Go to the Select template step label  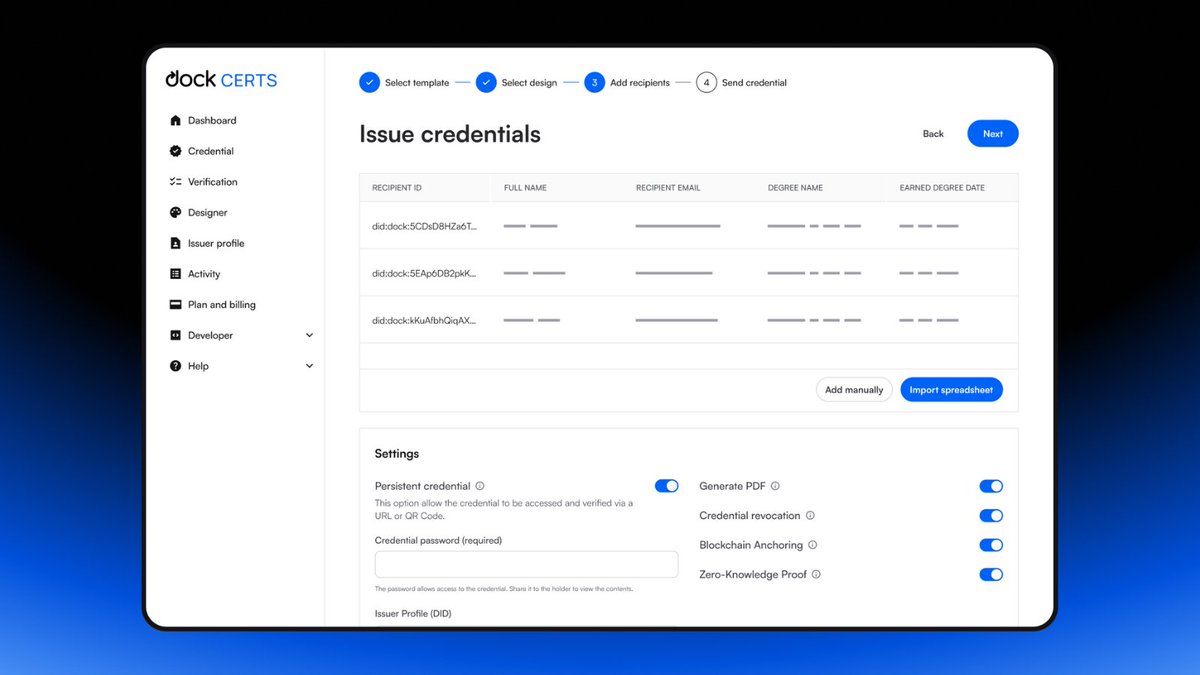[x=417, y=83]
